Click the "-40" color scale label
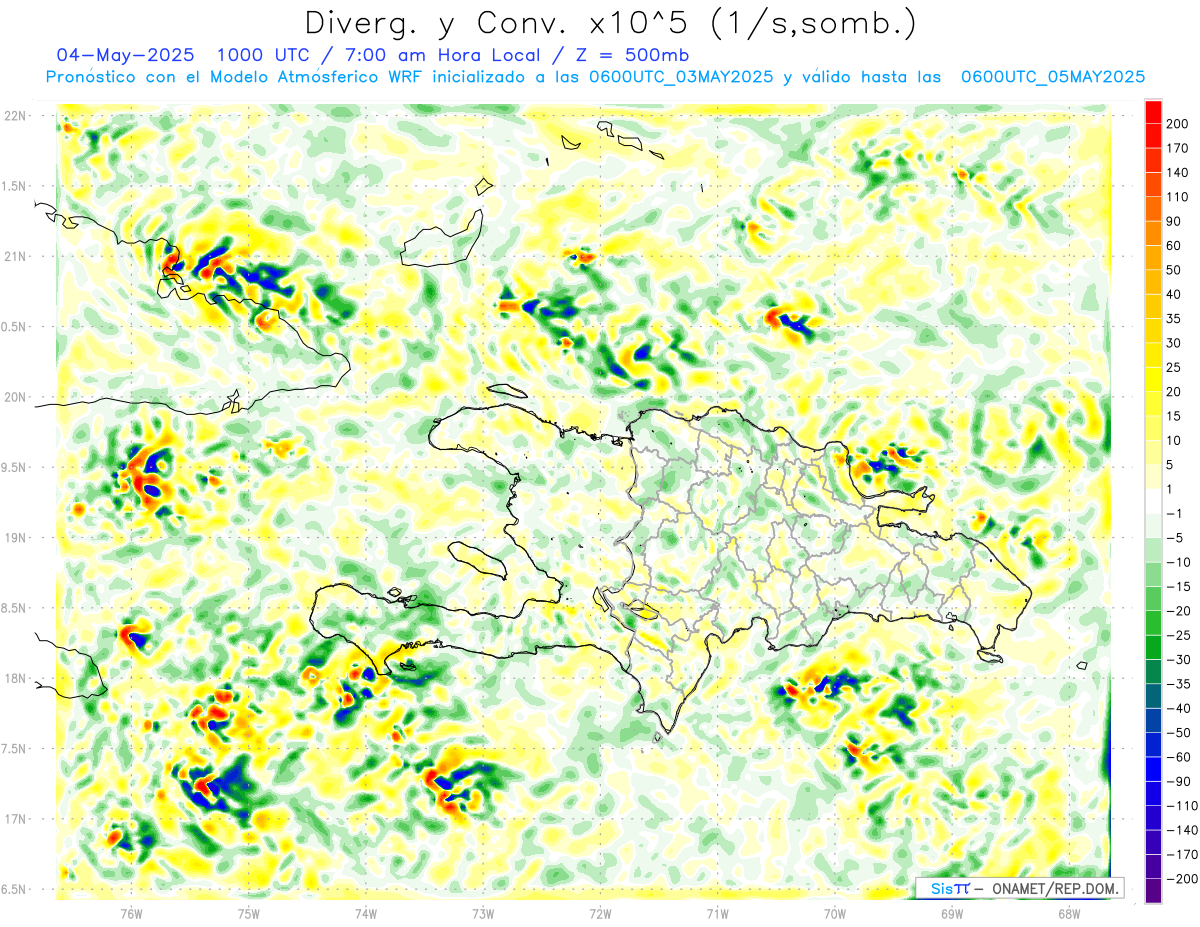 coord(1180,708)
